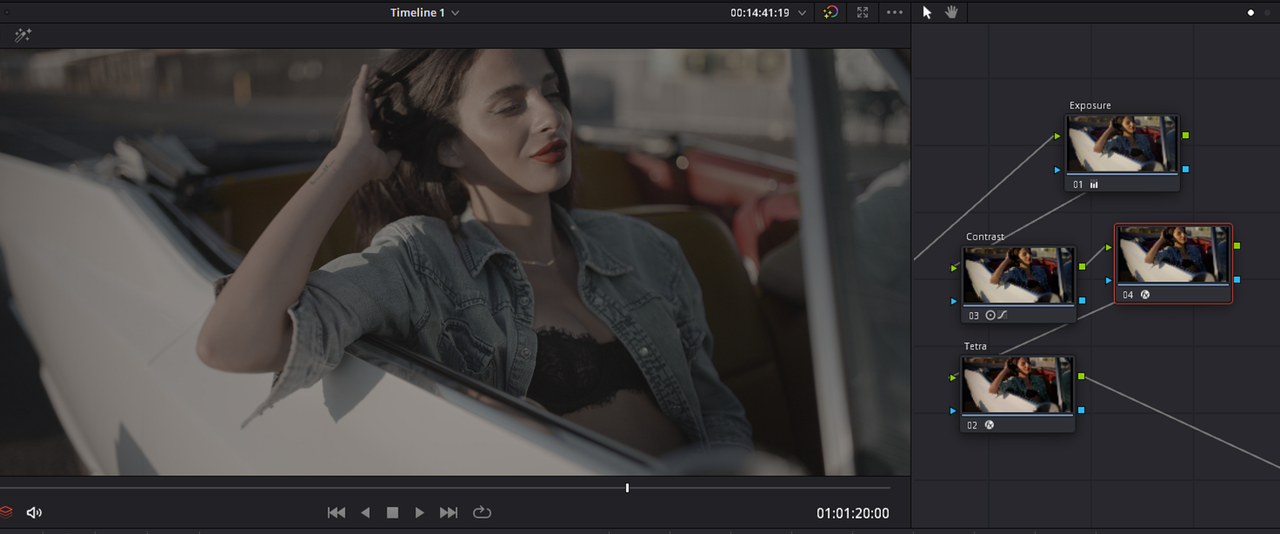The image size is (1280, 534).
Task: Open the viewer three-dot options menu
Action: tap(895, 13)
